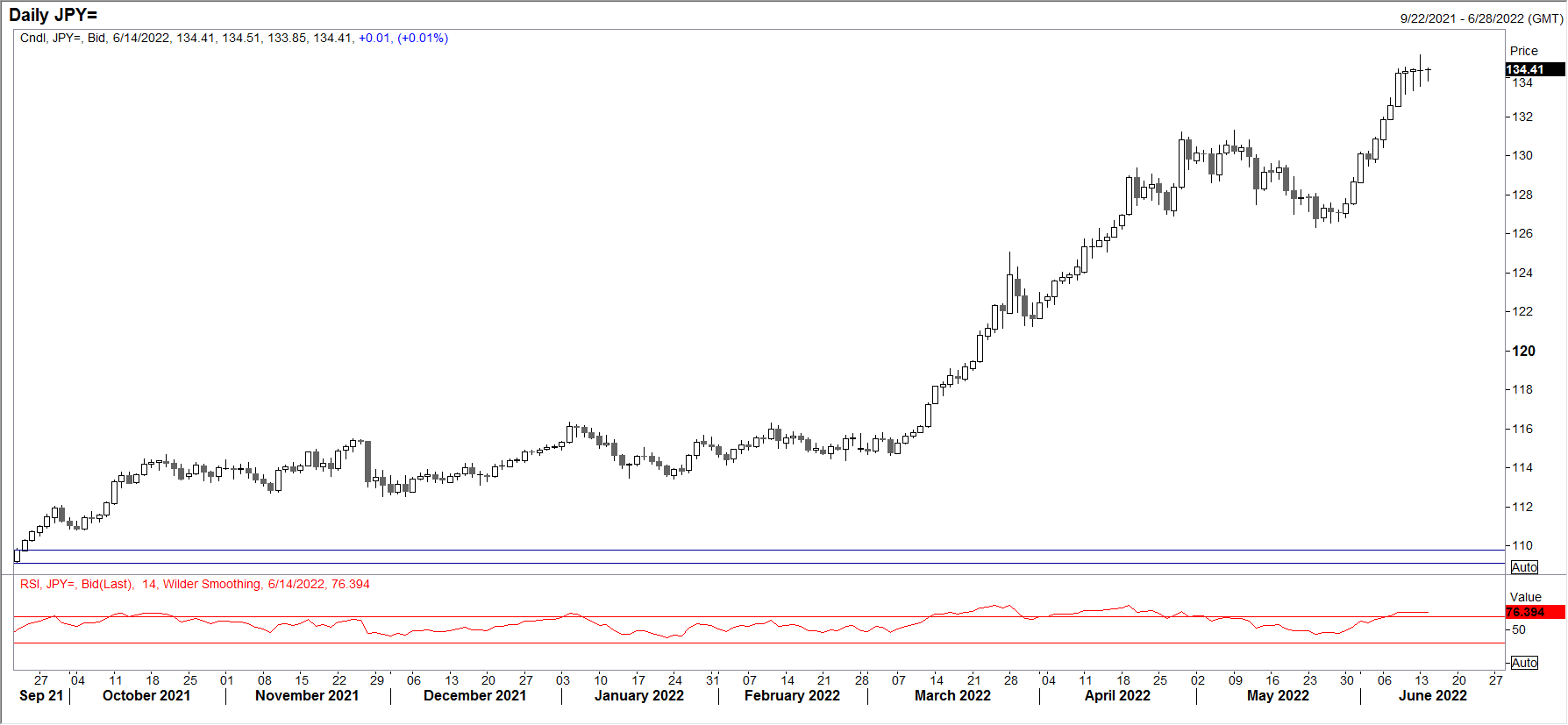Click the 'Price' axis heading
This screenshot has height=725, width=1568.
(x=1524, y=51)
